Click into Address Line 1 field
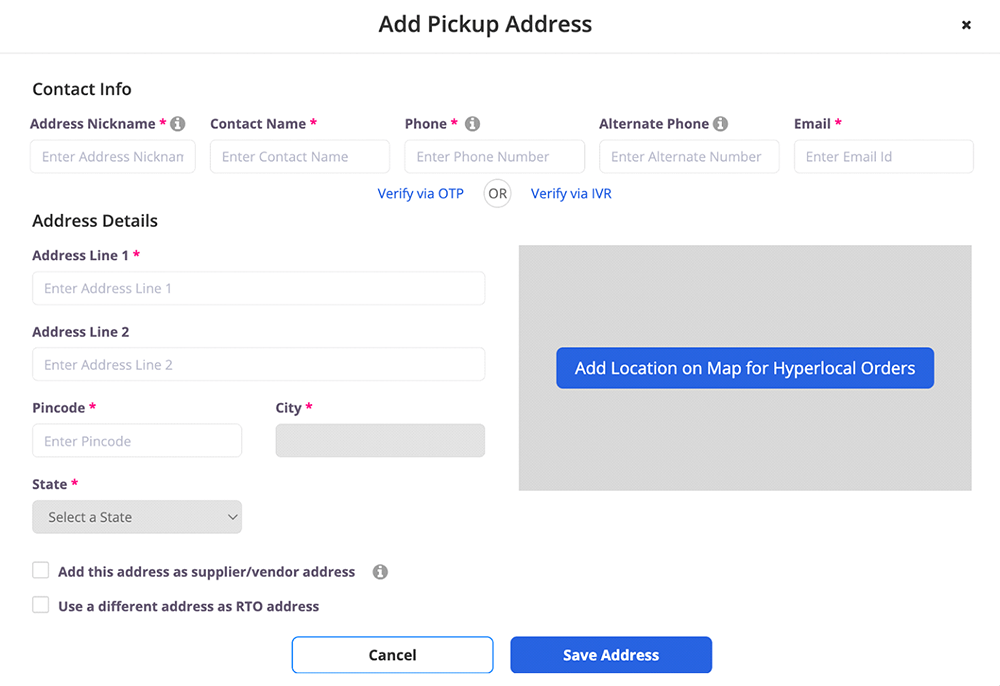The image size is (1000, 686). (258, 288)
